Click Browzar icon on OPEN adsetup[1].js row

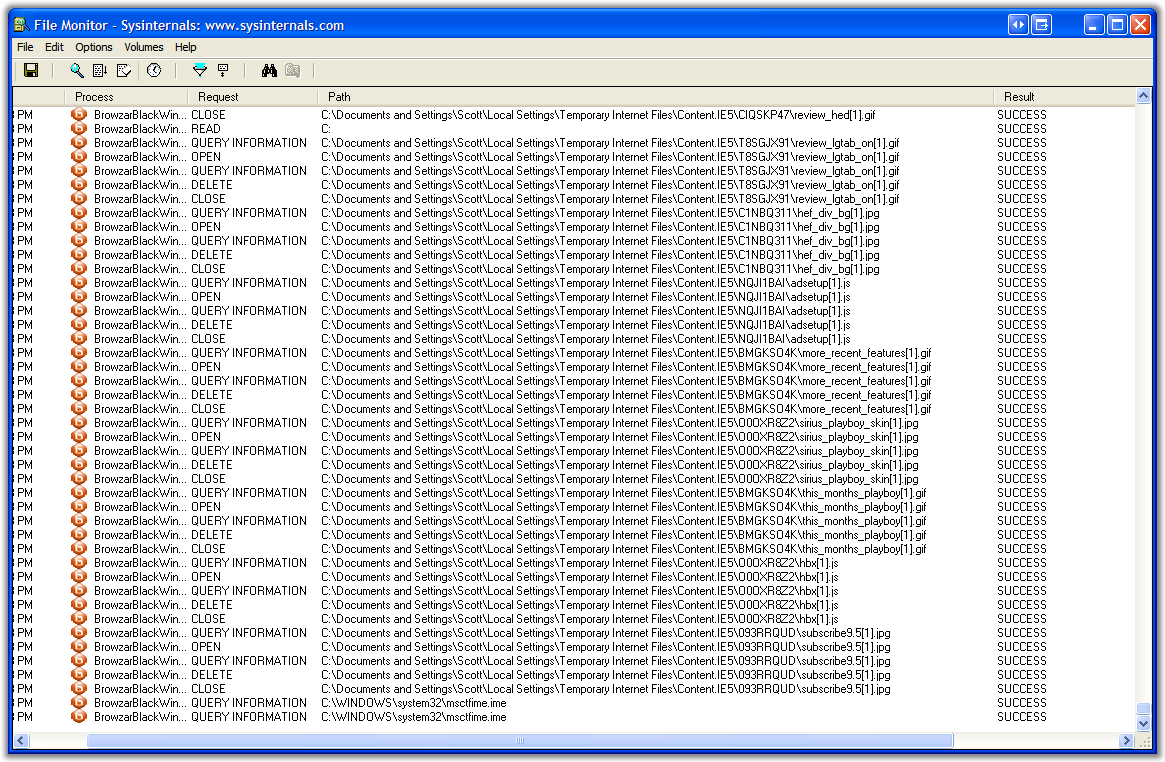pos(79,296)
